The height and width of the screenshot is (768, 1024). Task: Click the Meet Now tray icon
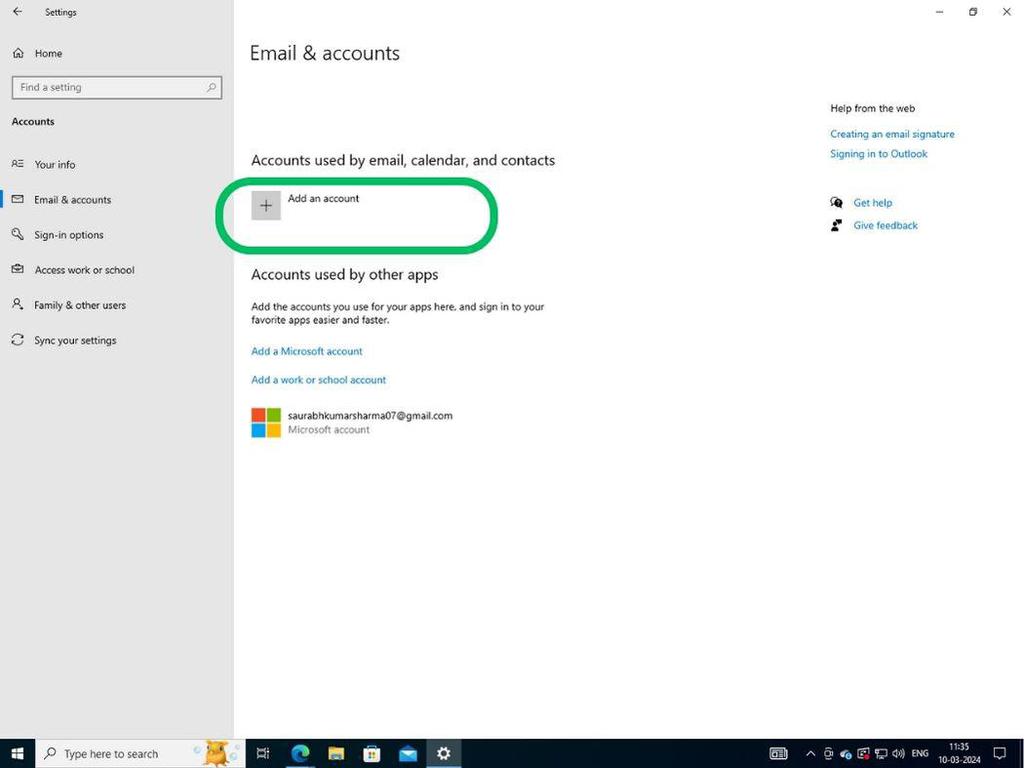828,754
